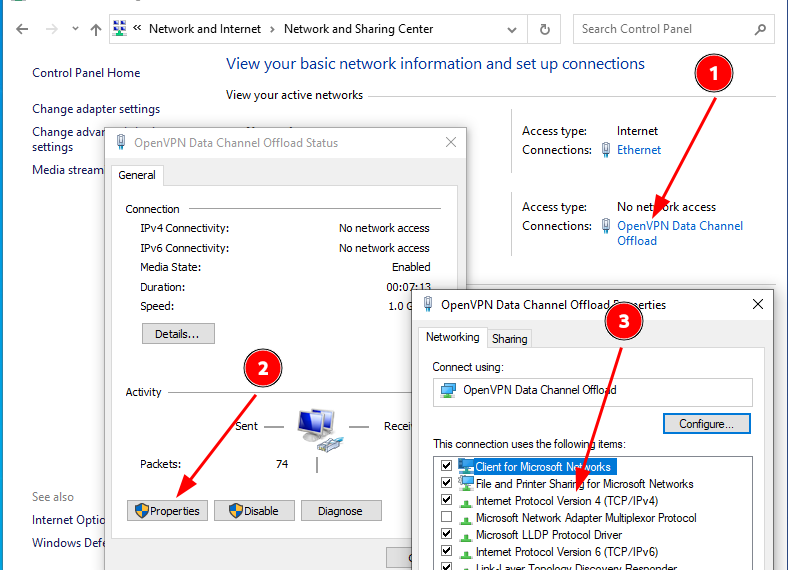Click adapter icon in Properties dialog title
Viewport: 788px width, 570px height.
tap(428, 304)
